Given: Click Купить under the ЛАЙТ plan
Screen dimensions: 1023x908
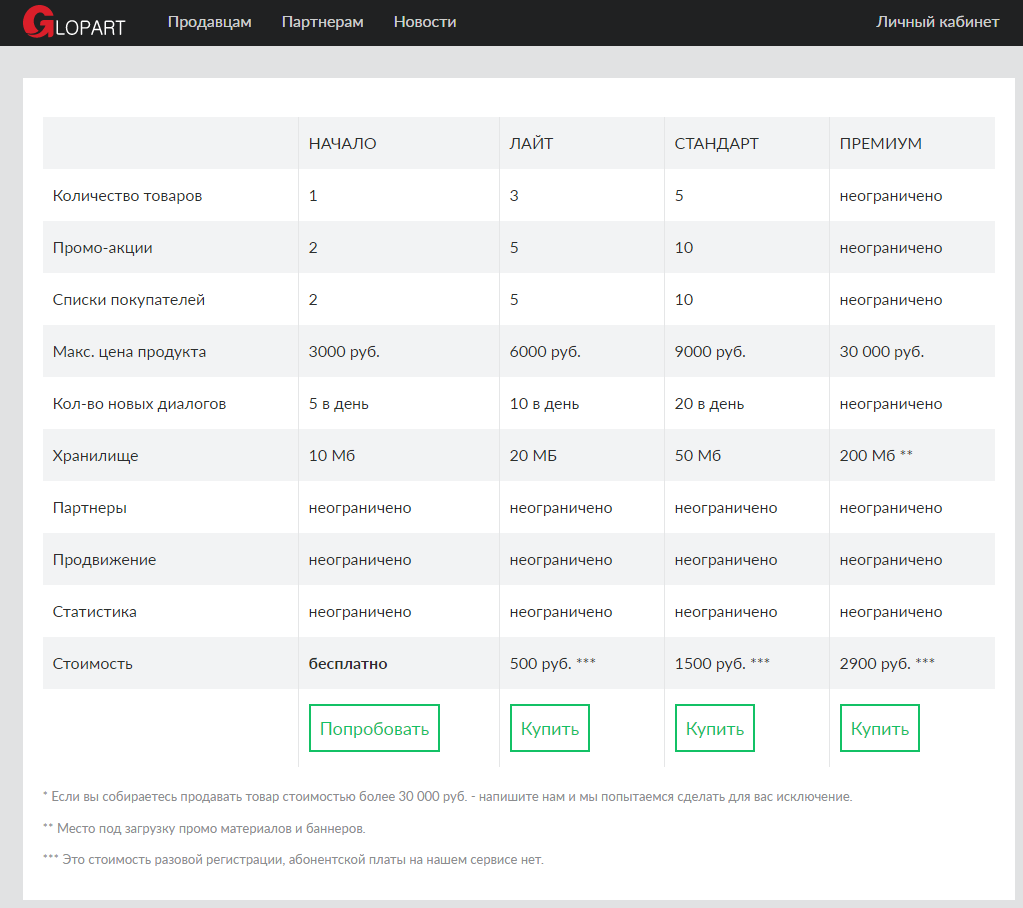Looking at the screenshot, I should pyautogui.click(x=550, y=728).
